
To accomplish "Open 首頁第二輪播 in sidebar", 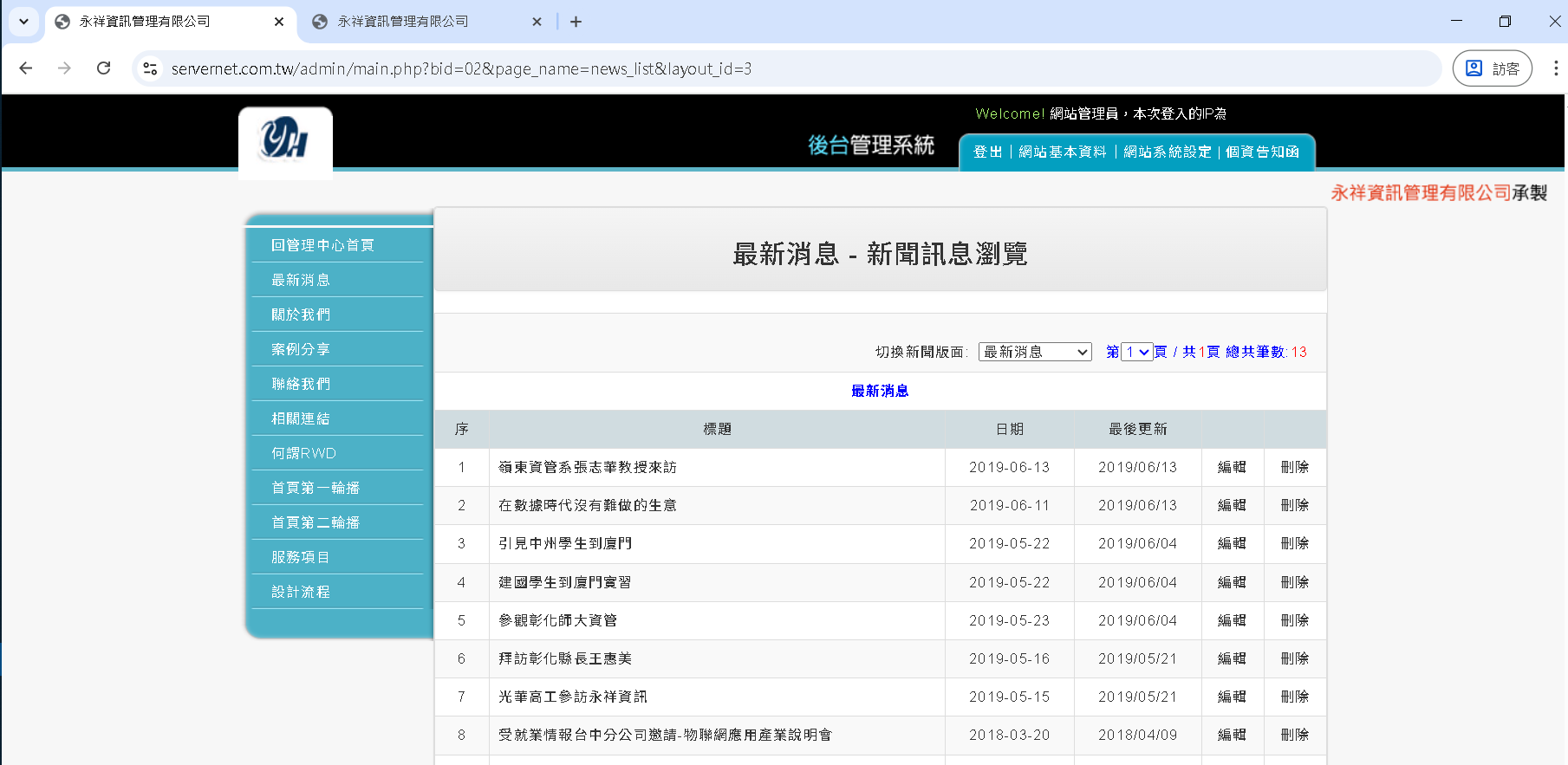I will click(x=316, y=522).
